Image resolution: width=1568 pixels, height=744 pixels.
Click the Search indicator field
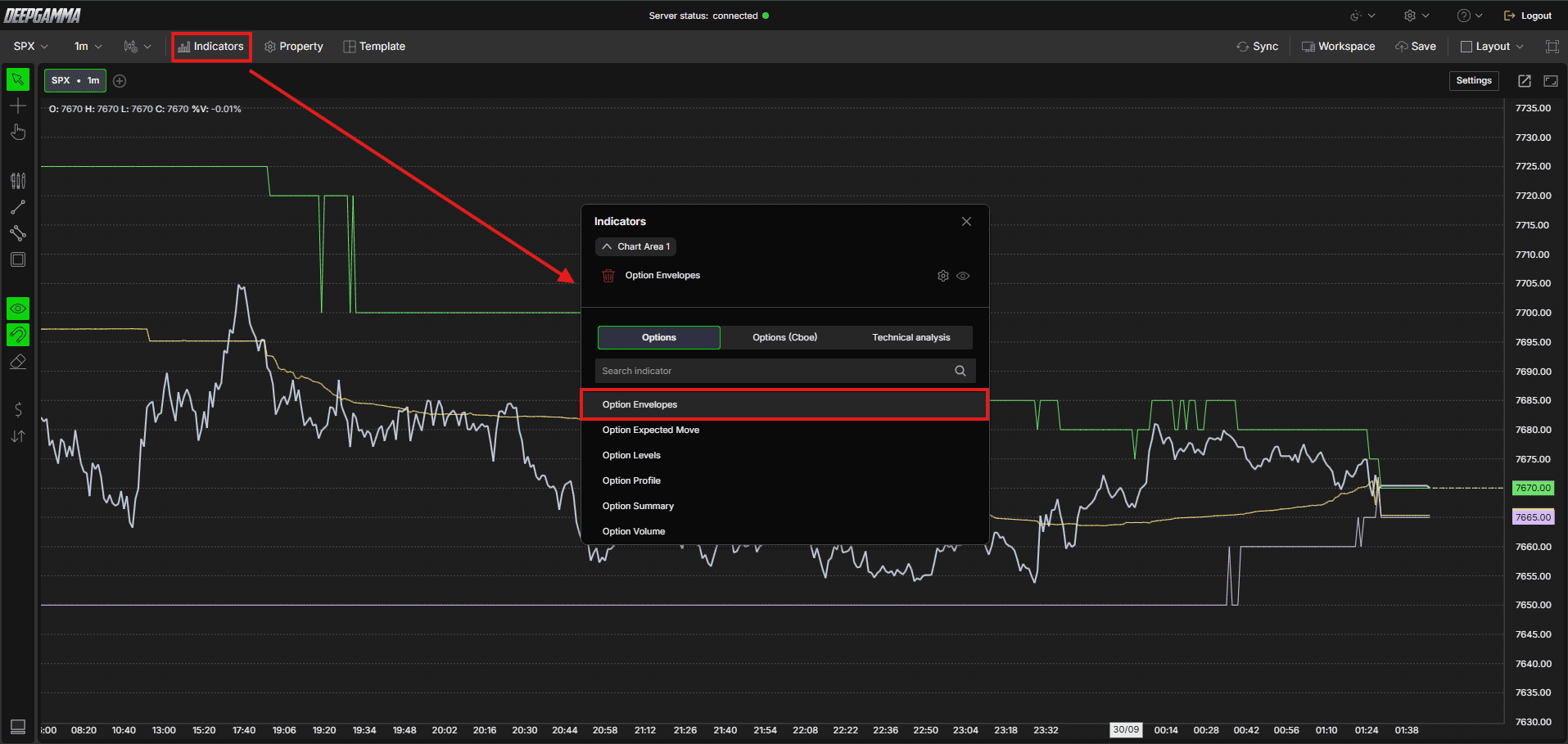785,371
